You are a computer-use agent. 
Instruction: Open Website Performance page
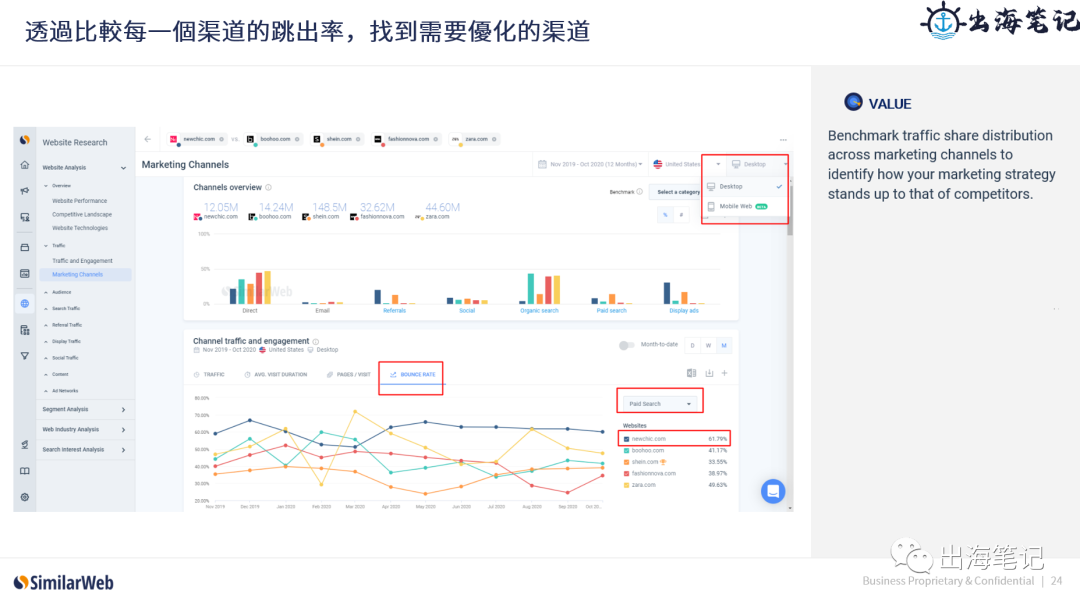80,201
